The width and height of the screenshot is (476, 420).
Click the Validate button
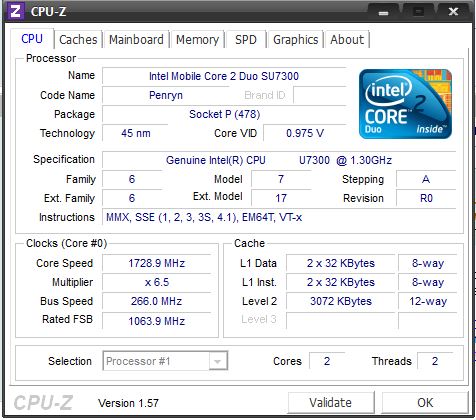331,402
